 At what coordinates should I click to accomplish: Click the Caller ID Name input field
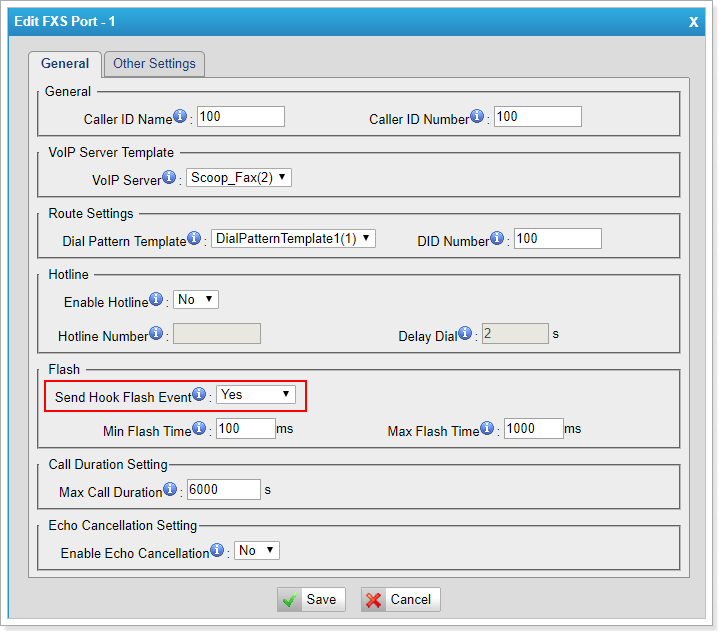(x=241, y=116)
